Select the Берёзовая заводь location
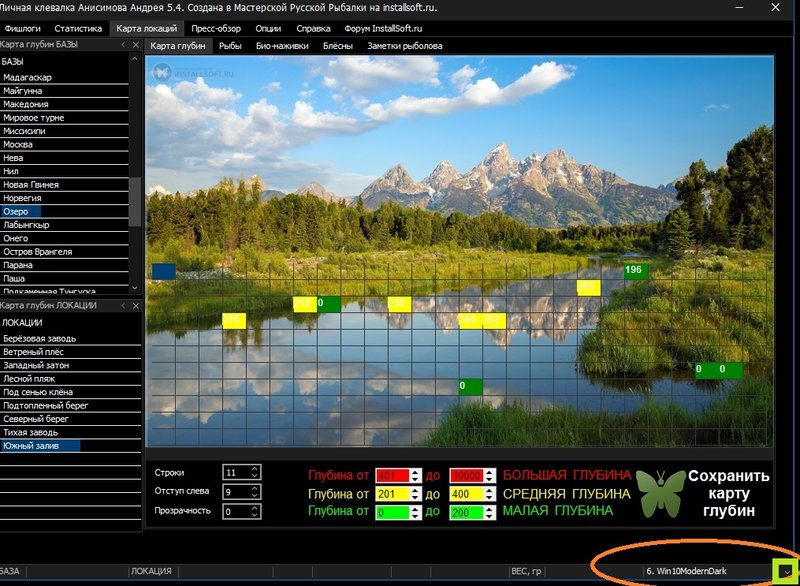 click(x=70, y=339)
